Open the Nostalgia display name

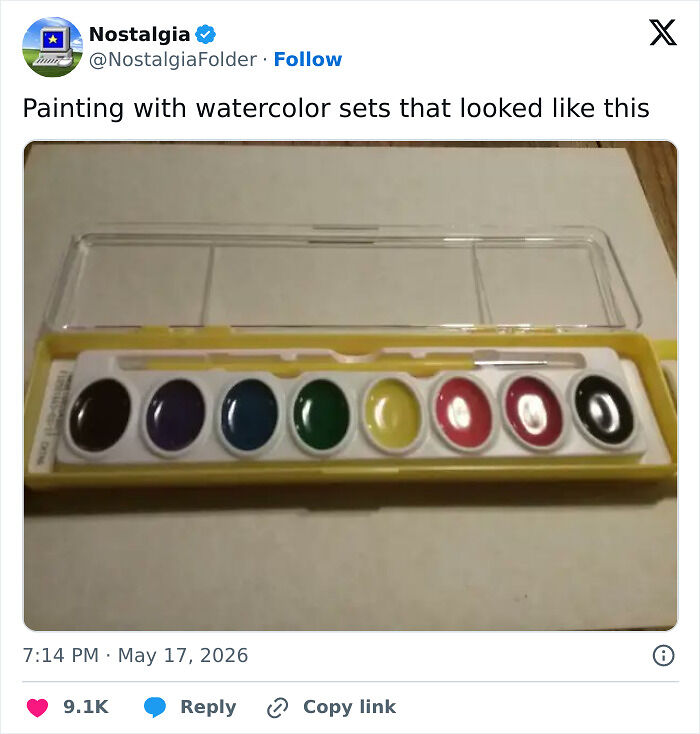click(x=140, y=34)
